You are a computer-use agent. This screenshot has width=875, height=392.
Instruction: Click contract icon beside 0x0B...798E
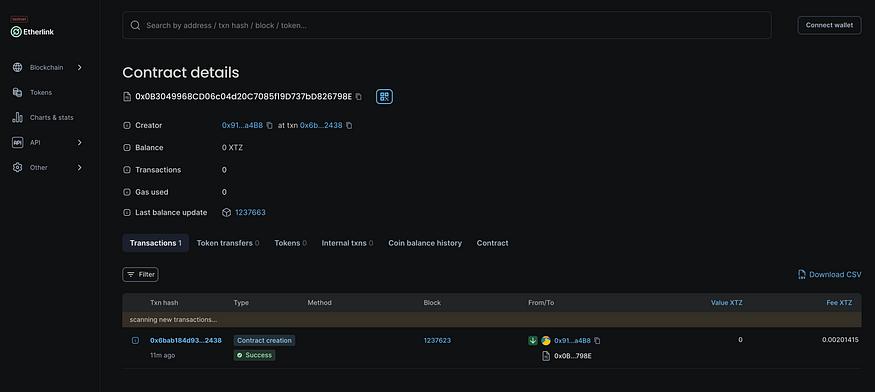click(546, 356)
